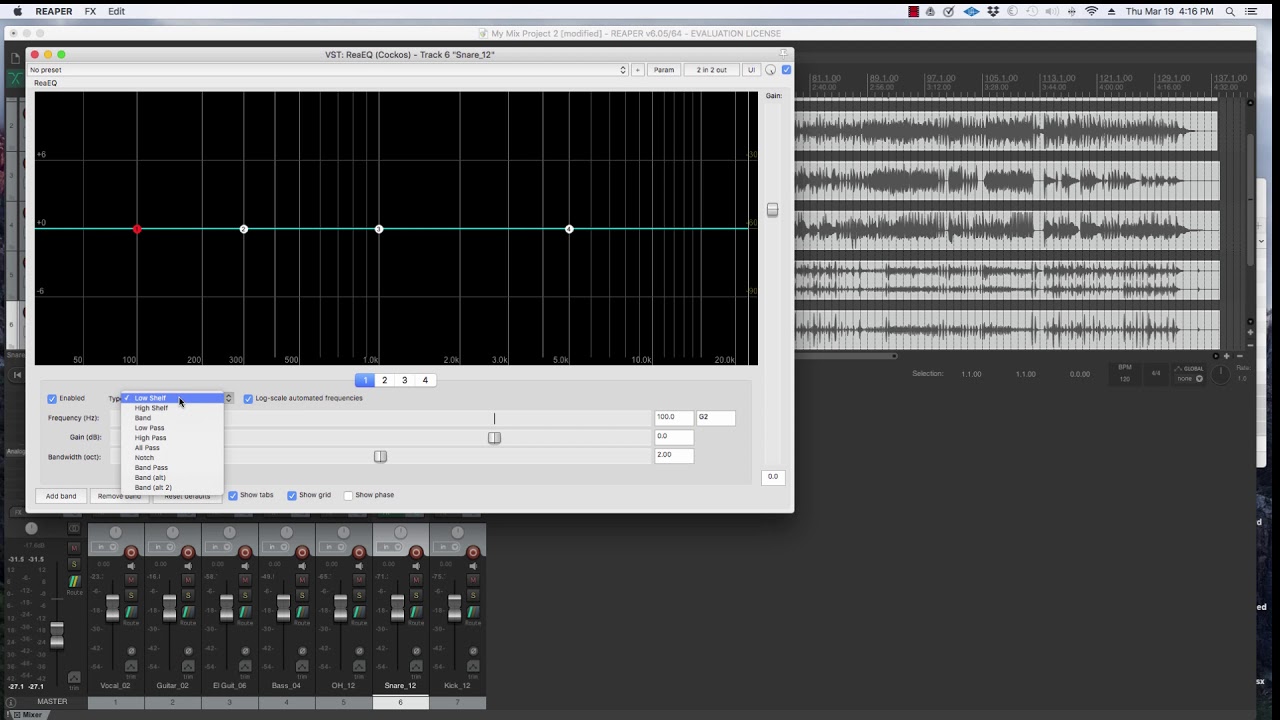Switch to EQ band tab 3
The height and width of the screenshot is (720, 1280).
click(x=404, y=380)
